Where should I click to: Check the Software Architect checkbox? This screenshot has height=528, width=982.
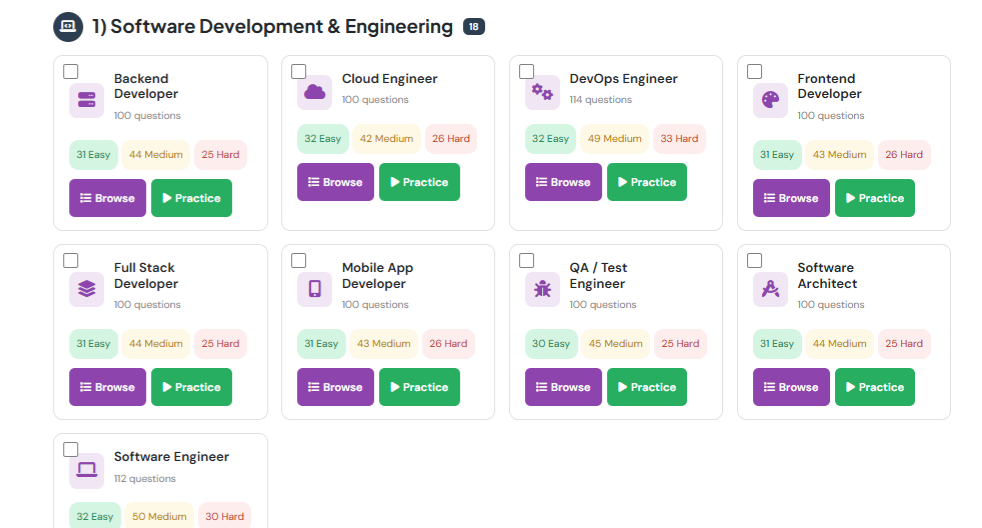755,261
